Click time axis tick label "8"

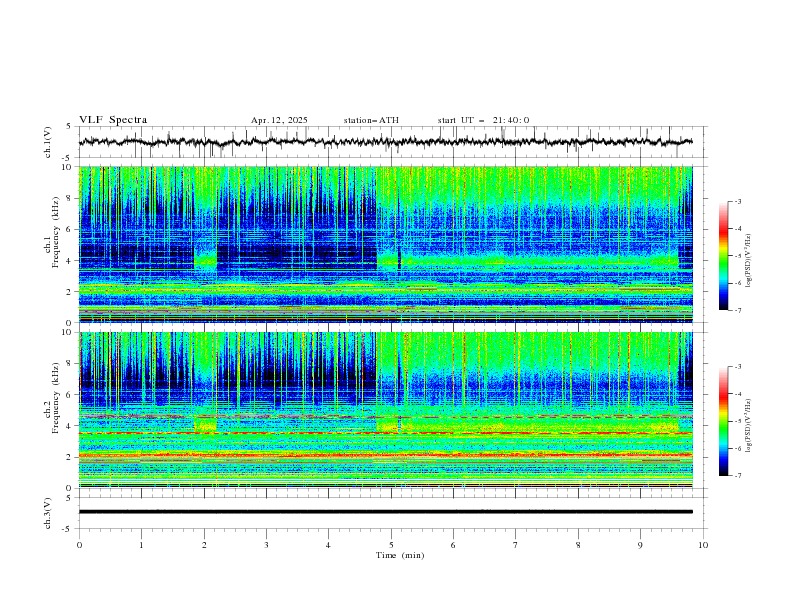coord(578,545)
